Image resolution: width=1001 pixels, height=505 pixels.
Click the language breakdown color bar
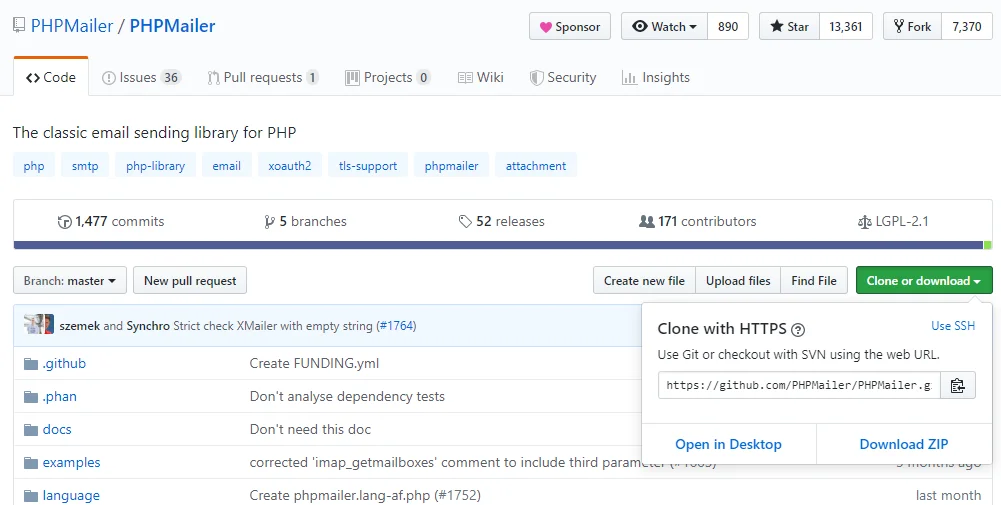pyautogui.click(x=502, y=245)
